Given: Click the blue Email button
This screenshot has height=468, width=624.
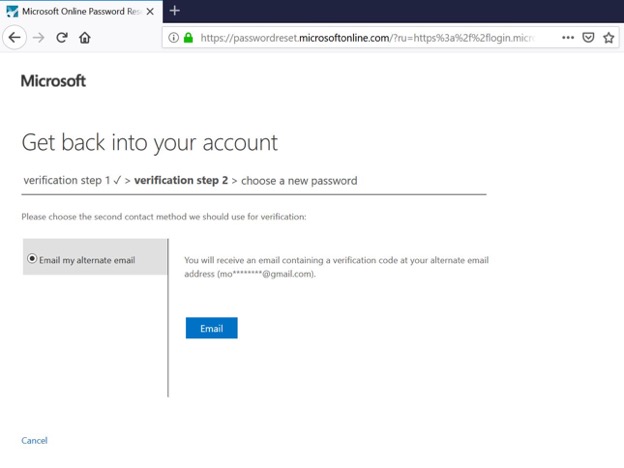Looking at the screenshot, I should 212,328.
